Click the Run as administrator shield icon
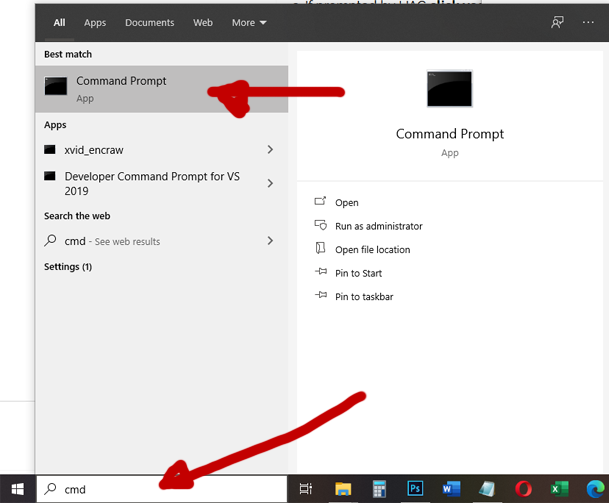The height and width of the screenshot is (503, 609). [320, 225]
